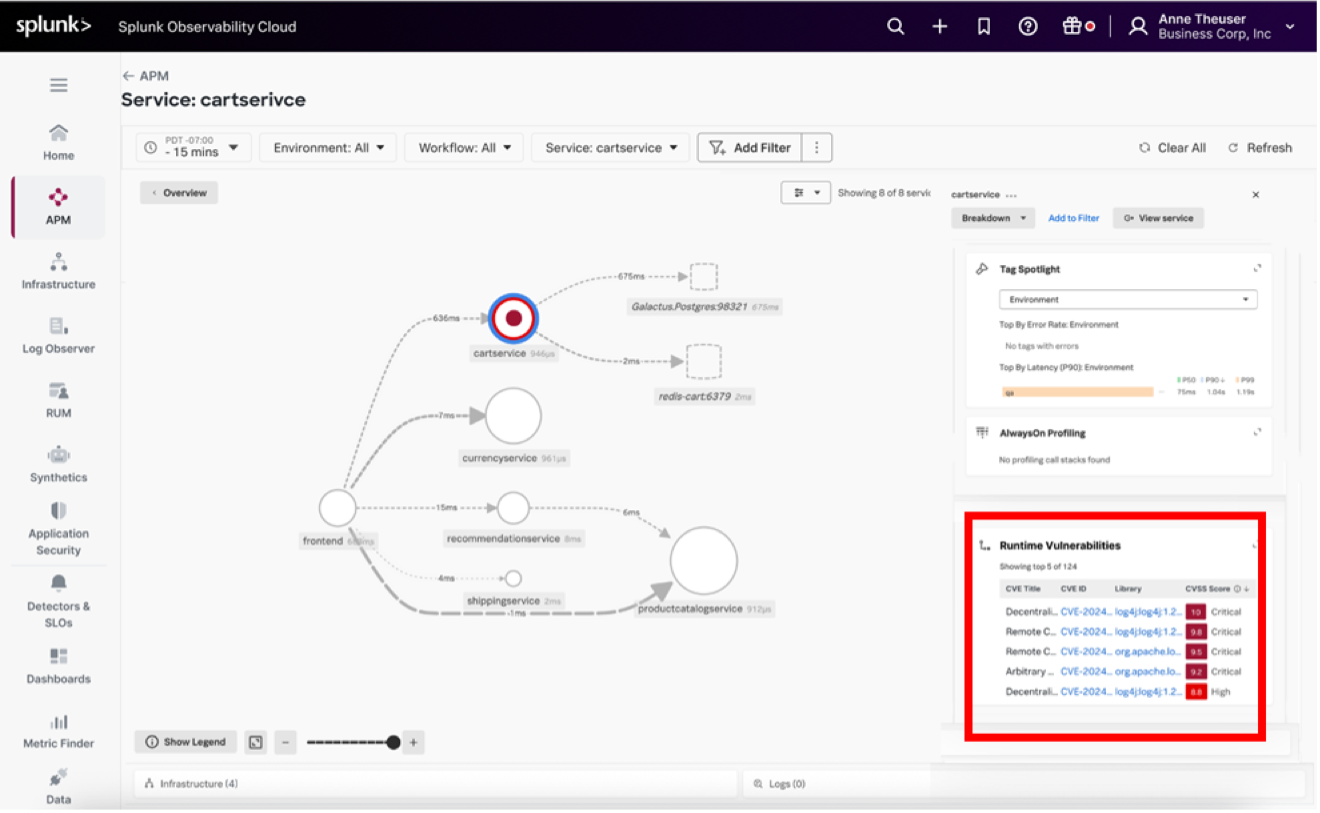
Task: Click the fit-to-screen map icon
Action: (x=256, y=742)
